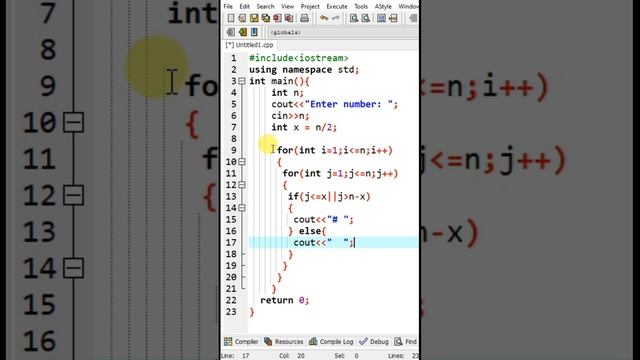The width and height of the screenshot is (640, 360).
Task: Click the 'int n;' declaration line
Action: click(x=288, y=93)
